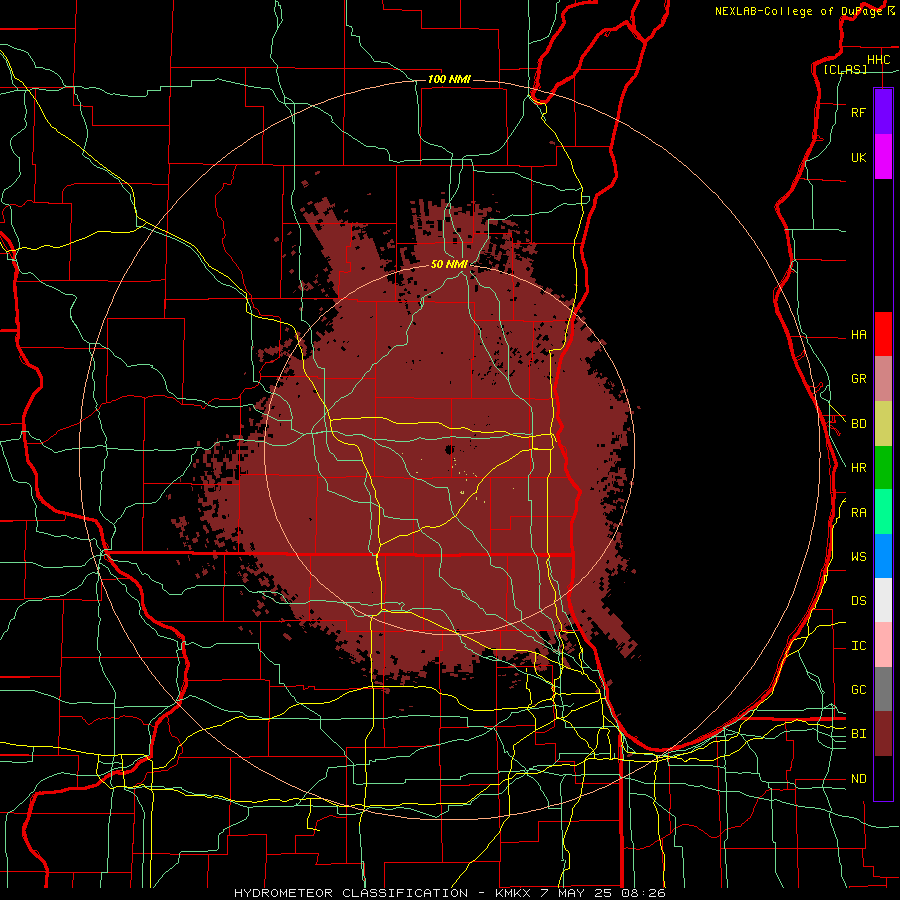Click the BD yellow legend swatch
This screenshot has height=900, width=900.
(x=883, y=424)
